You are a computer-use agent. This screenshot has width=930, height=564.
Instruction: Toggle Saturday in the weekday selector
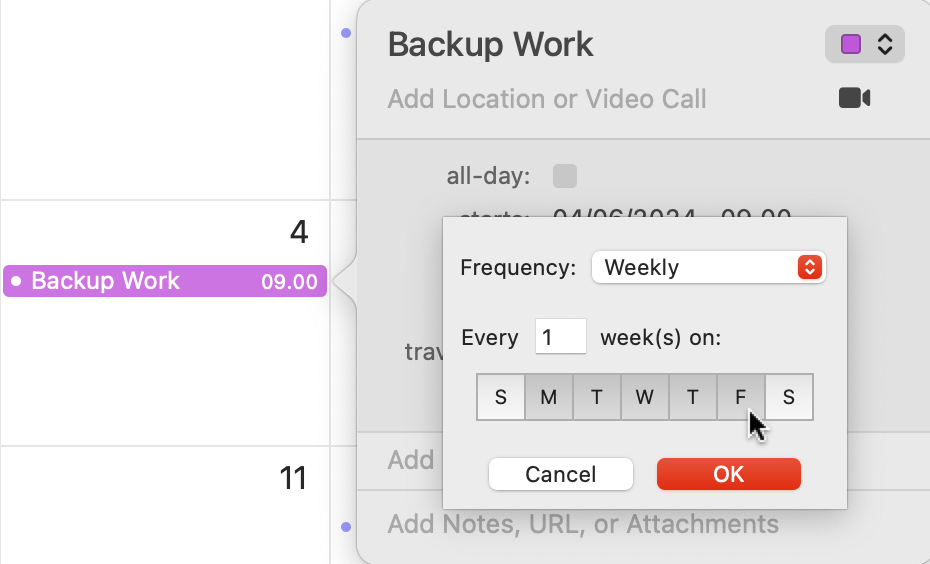[x=789, y=397]
